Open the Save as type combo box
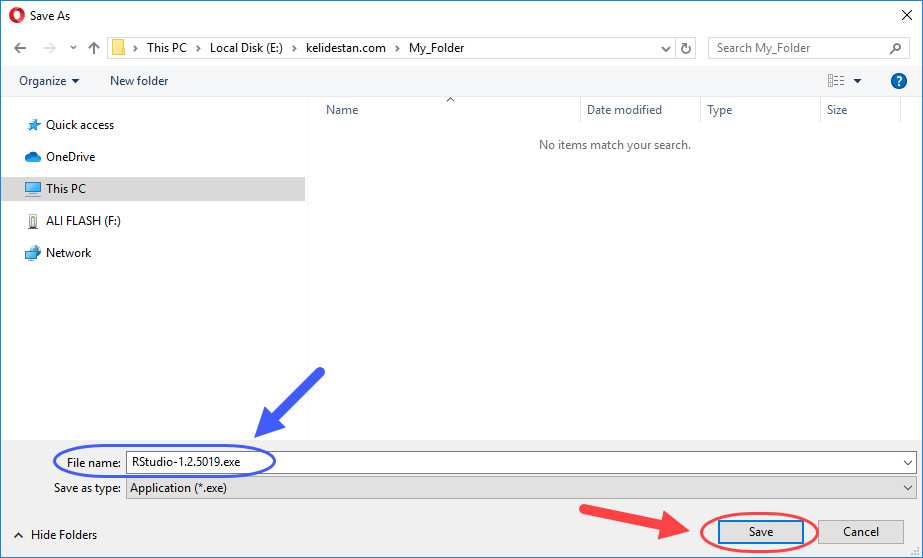This screenshot has width=923, height=558. pyautogui.click(x=521, y=488)
